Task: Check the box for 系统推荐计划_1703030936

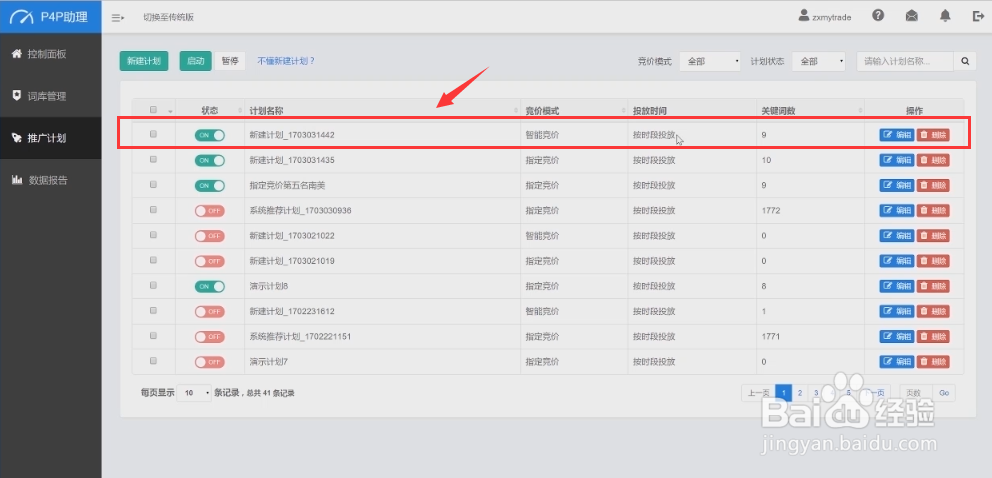Action: coord(153,210)
